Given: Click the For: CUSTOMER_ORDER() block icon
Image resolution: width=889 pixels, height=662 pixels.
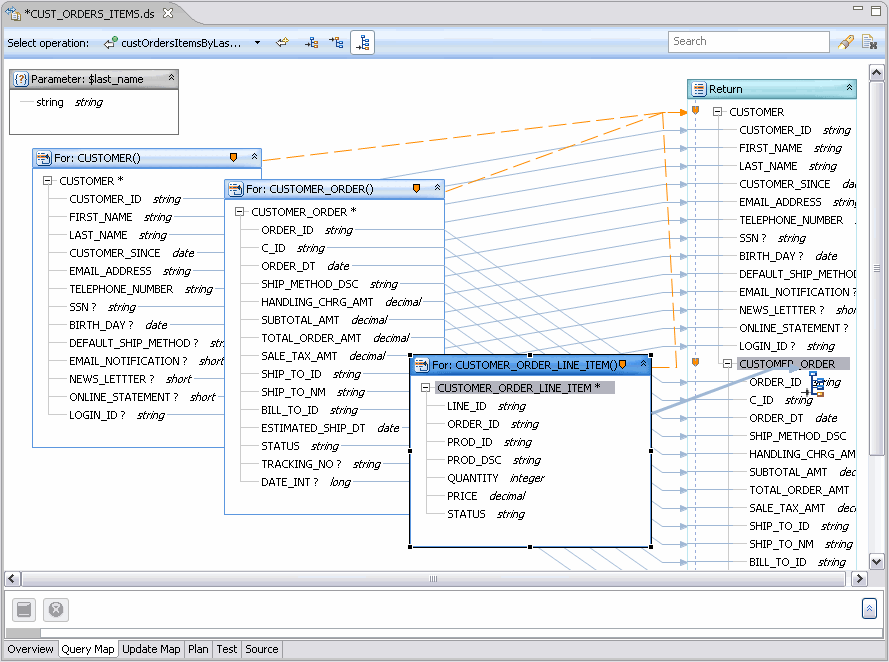Looking at the screenshot, I should coord(235,189).
